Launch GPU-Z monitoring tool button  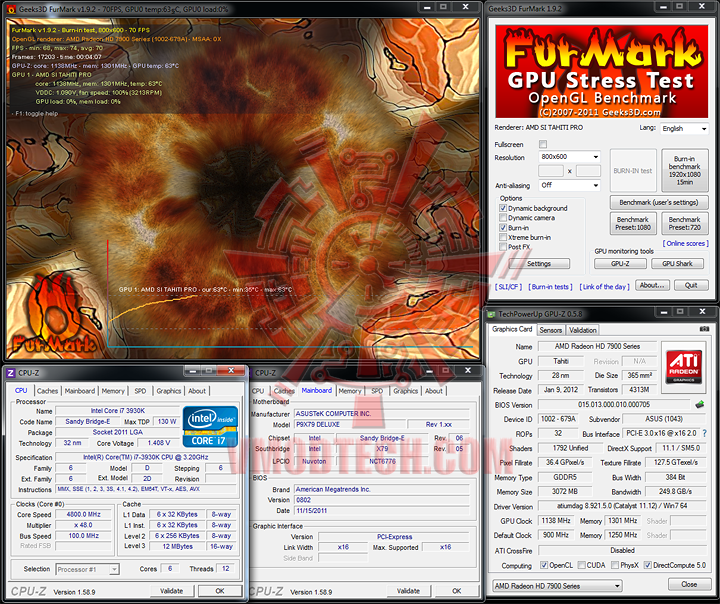620,264
